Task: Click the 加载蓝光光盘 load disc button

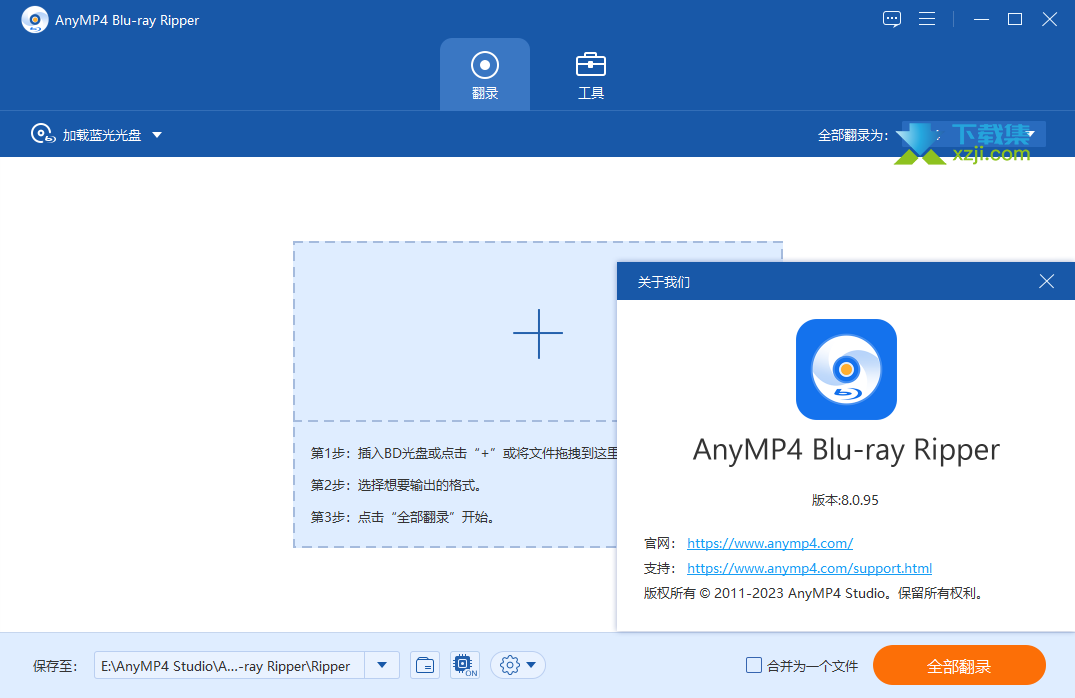Action: pyautogui.click(x=86, y=134)
